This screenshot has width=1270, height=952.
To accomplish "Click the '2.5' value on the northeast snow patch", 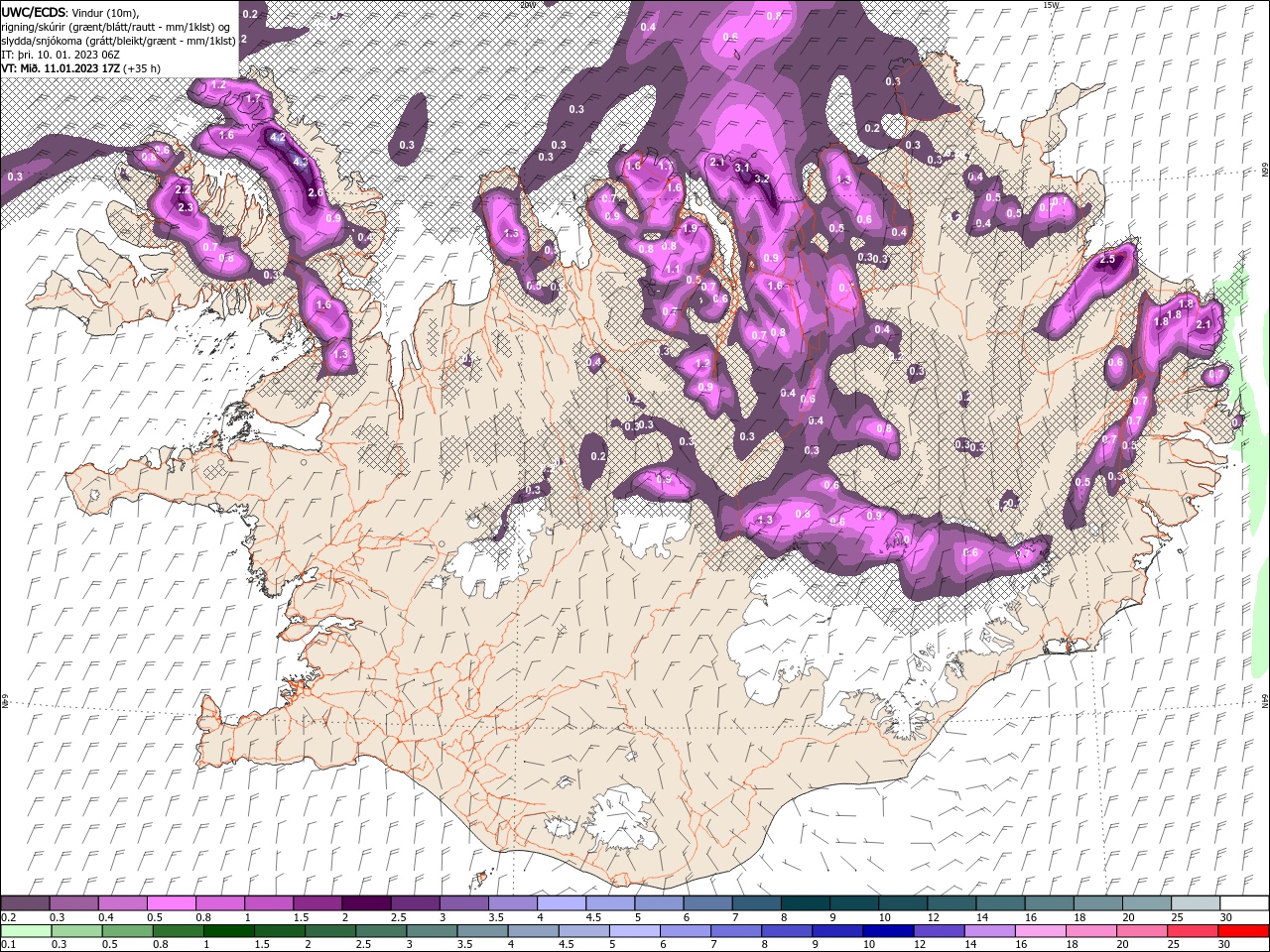I will (1108, 260).
